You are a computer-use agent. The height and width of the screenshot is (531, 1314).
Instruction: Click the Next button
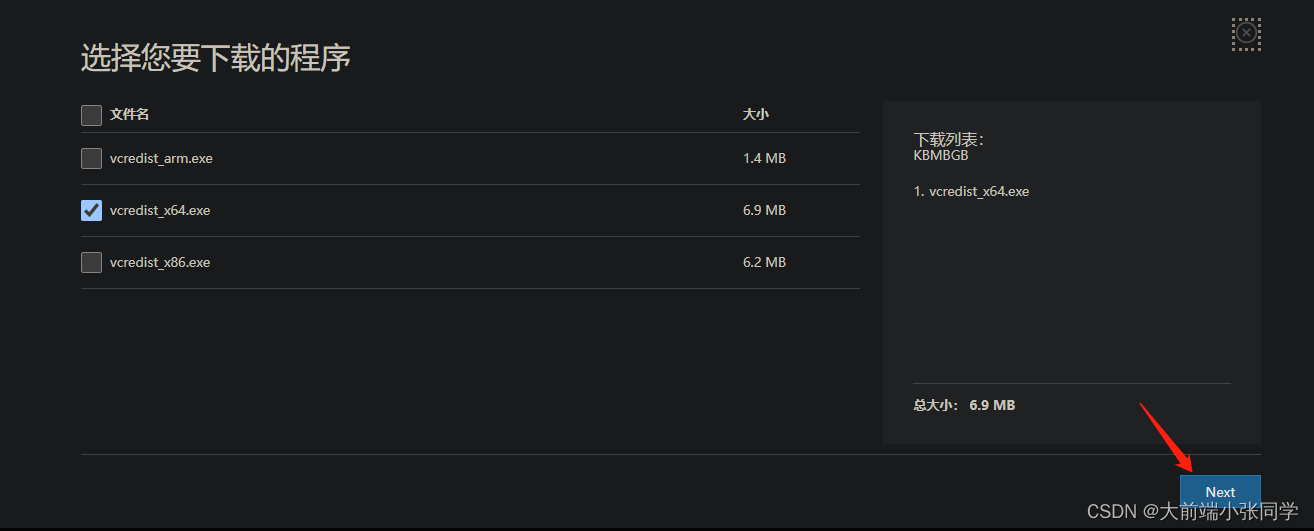(1220, 492)
